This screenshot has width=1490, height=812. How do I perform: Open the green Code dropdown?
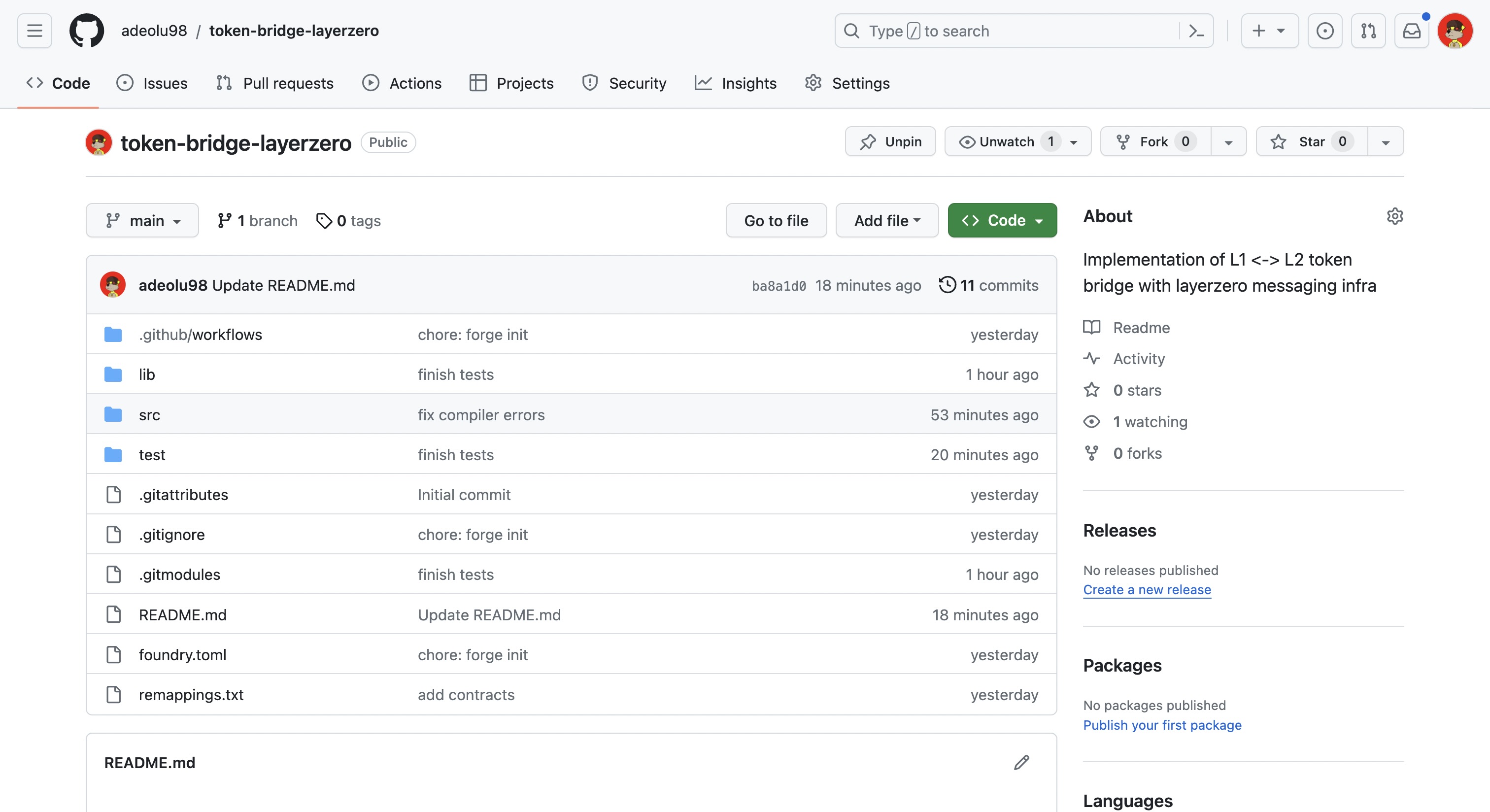(1002, 220)
